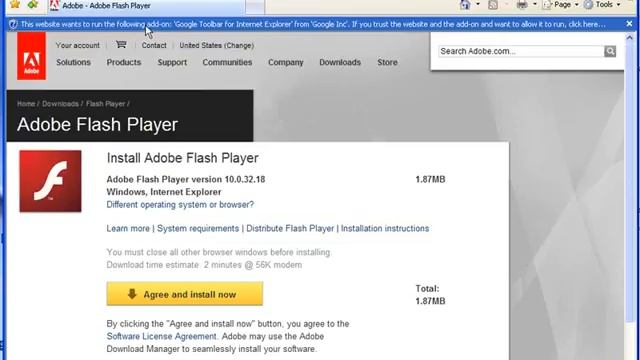Click the Windows, Internet Explorer text
This screenshot has width=640, height=360.
(164, 192)
